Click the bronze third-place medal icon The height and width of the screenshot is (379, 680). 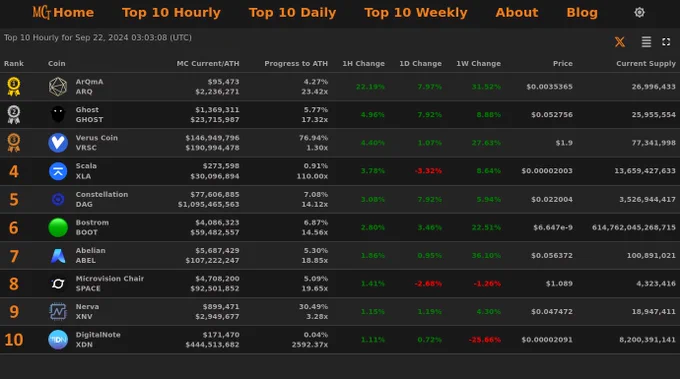pos(14,143)
